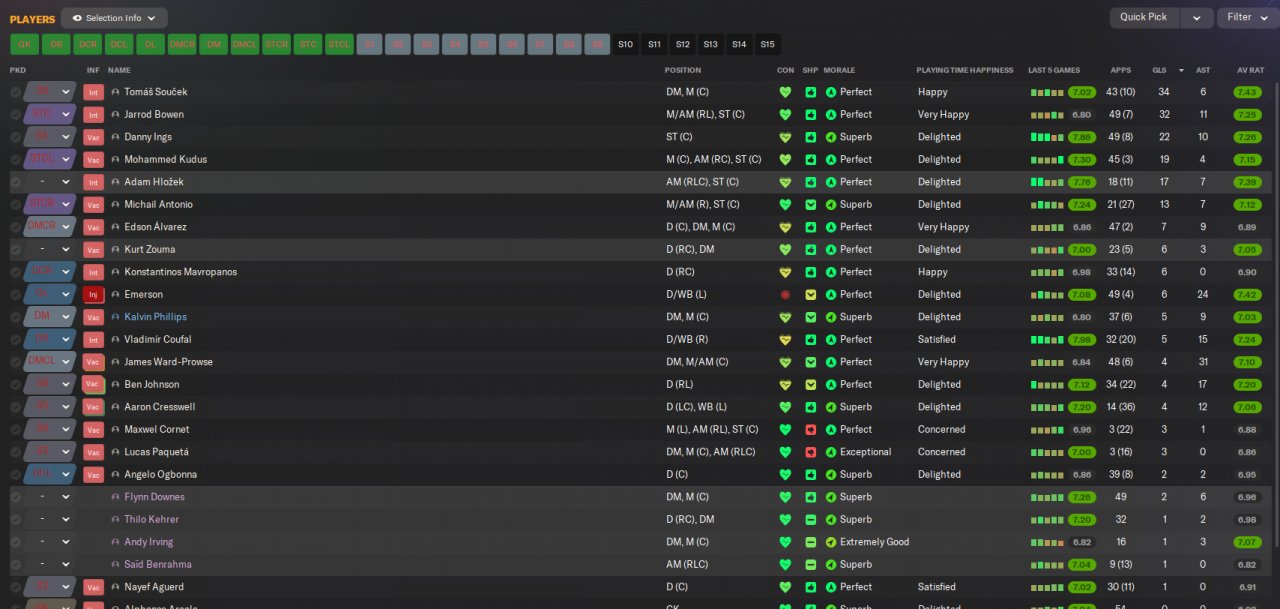1280x609 pixels.
Task: Click Flynn Downes' player profile icon
Action: coord(115,497)
